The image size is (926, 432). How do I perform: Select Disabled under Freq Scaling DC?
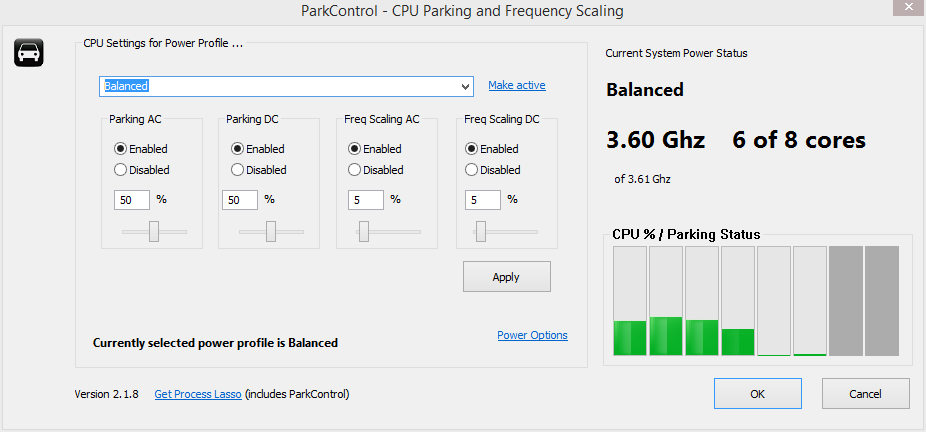[x=493, y=170]
